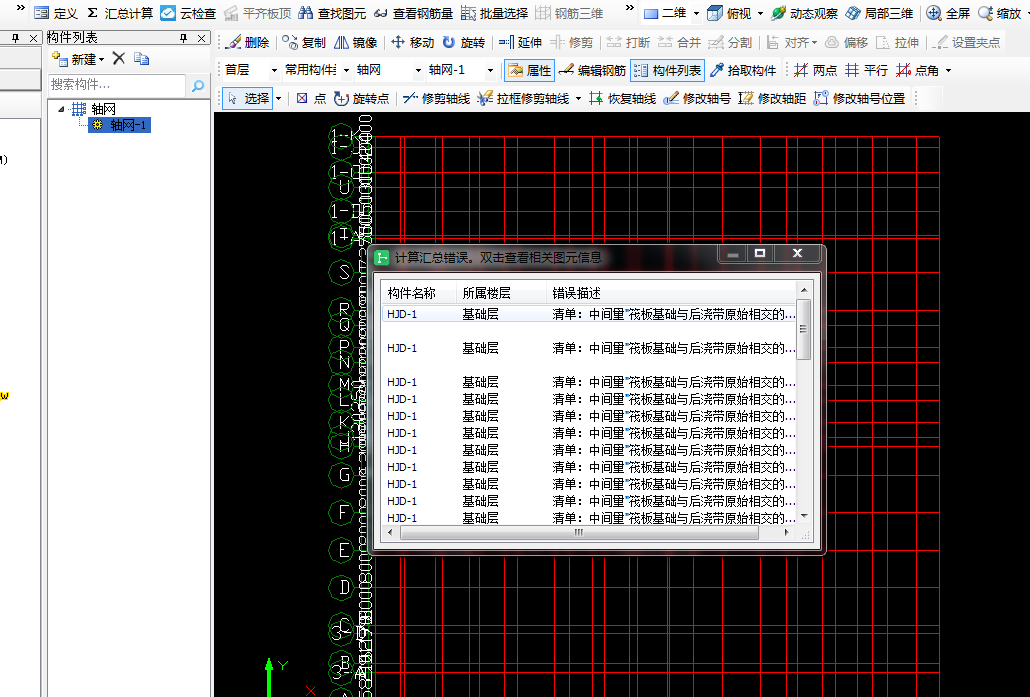The width and height of the screenshot is (1030, 697).
Task: Expand the top toolbar overflow chevron
Action: [x=629, y=8]
